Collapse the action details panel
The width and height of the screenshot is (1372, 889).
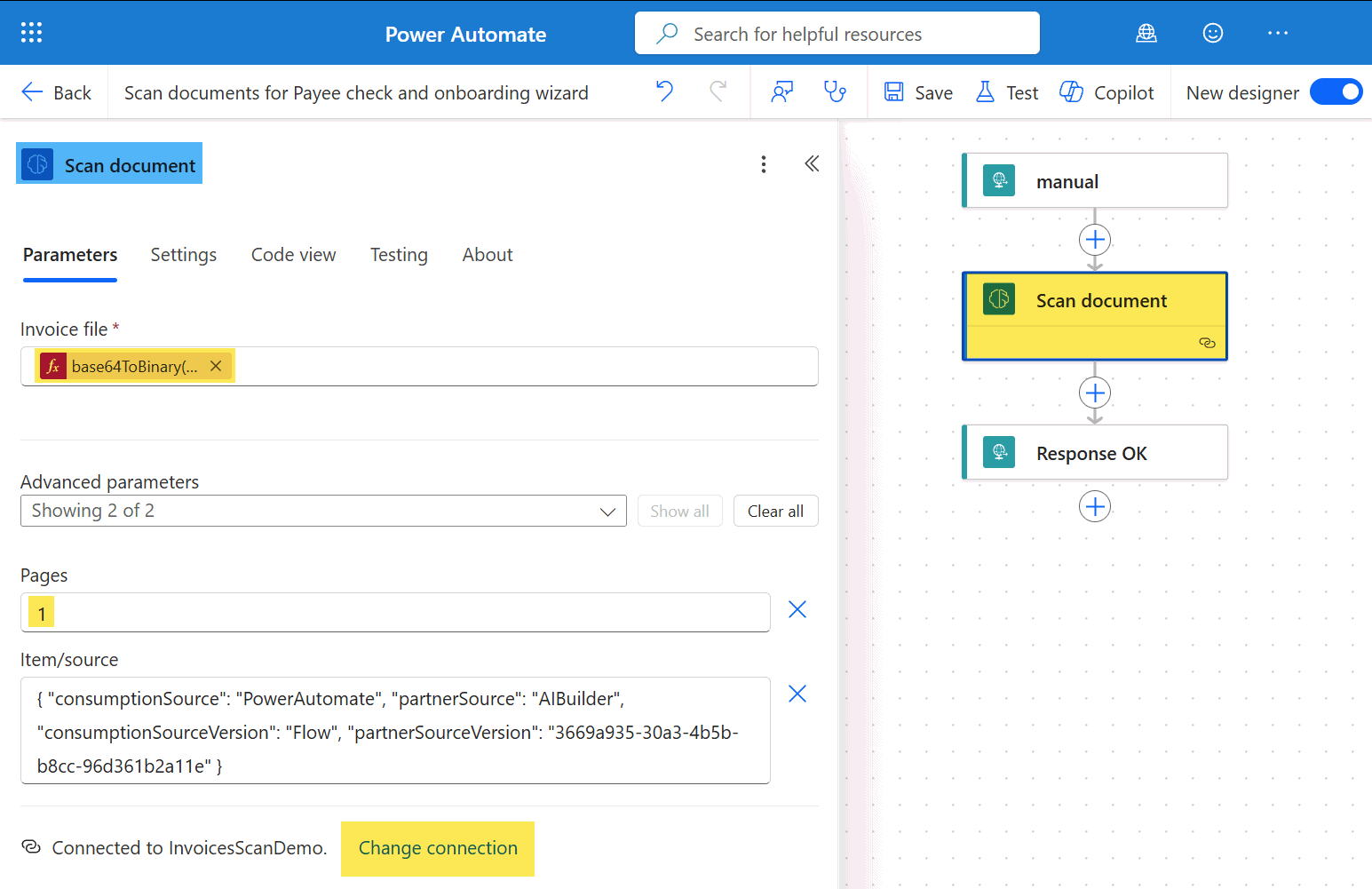tap(812, 163)
